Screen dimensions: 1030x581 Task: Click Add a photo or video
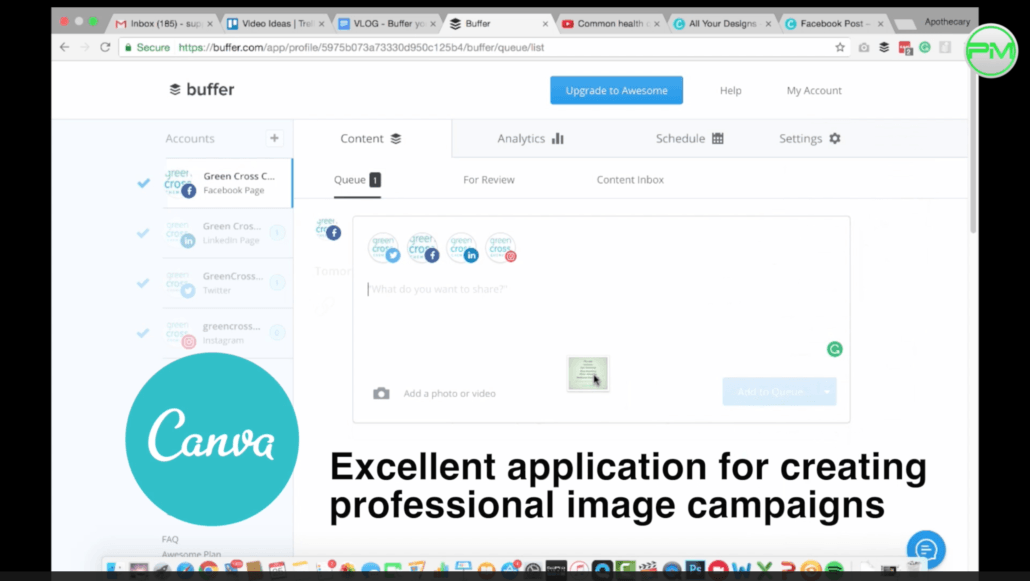[449, 393]
